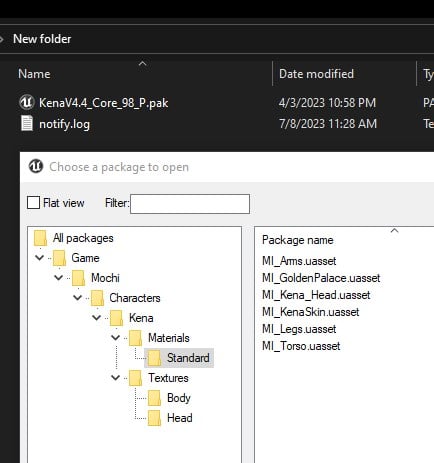Click the Body folder icon
The height and width of the screenshot is (463, 434).
pyautogui.click(x=154, y=398)
